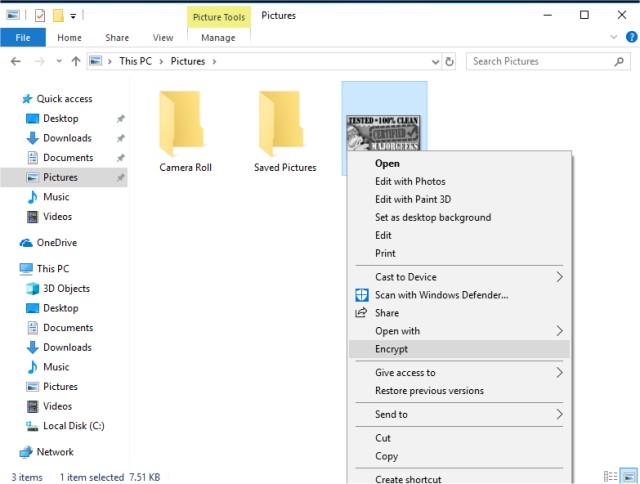Choose Encrypt from the context menu
Viewport: 640px width, 484px height.
click(392, 349)
